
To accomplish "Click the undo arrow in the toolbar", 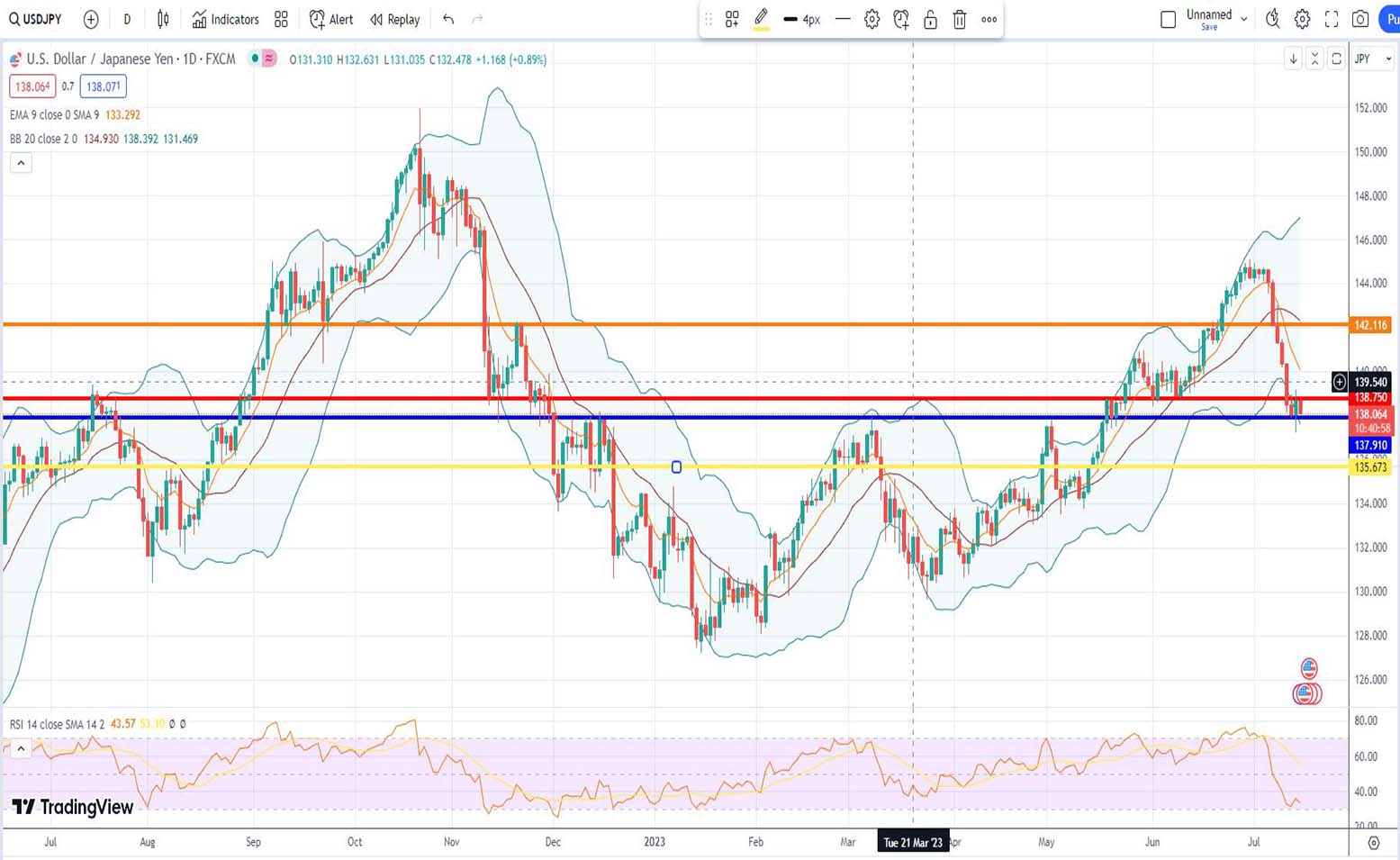I will coord(448,19).
